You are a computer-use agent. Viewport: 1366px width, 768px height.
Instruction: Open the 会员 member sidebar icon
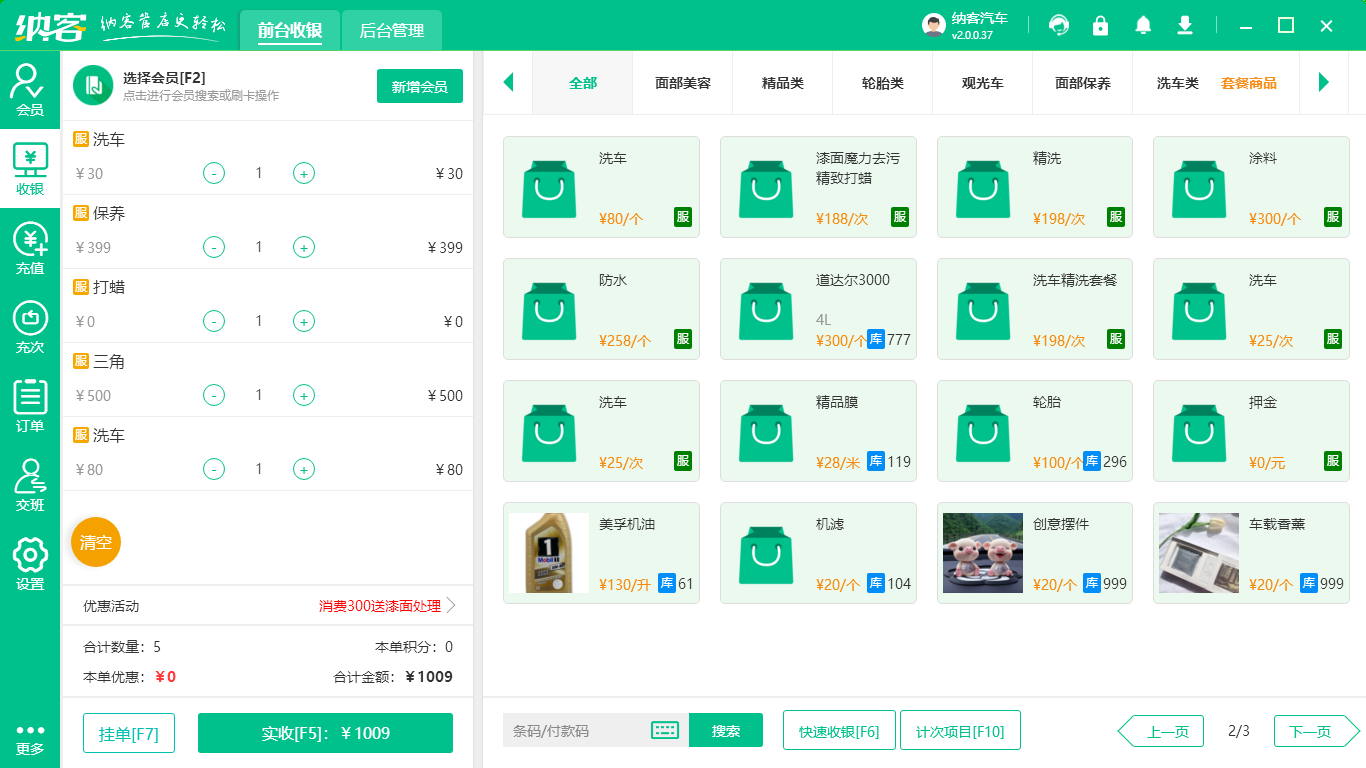click(30, 90)
